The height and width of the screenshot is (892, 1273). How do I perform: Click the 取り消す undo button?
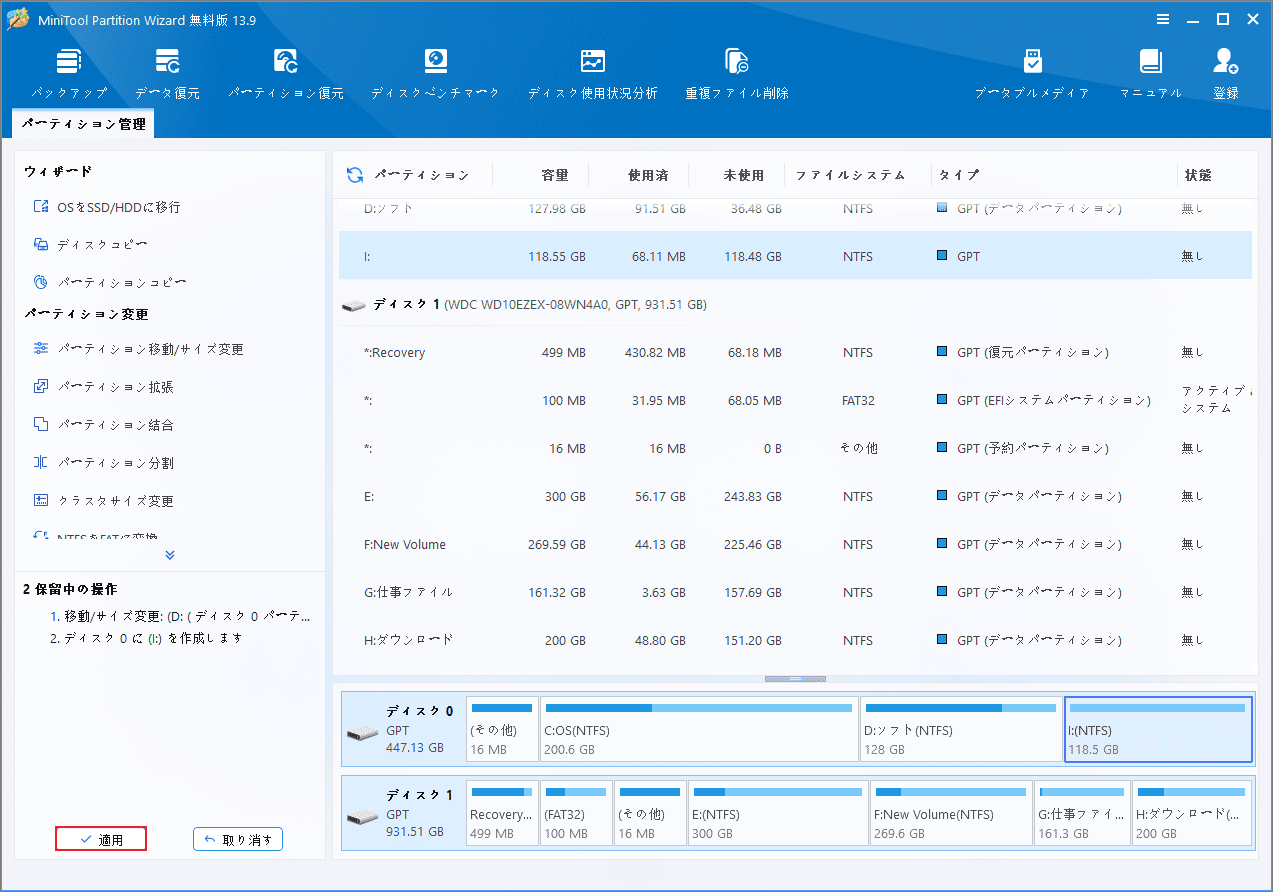238,840
